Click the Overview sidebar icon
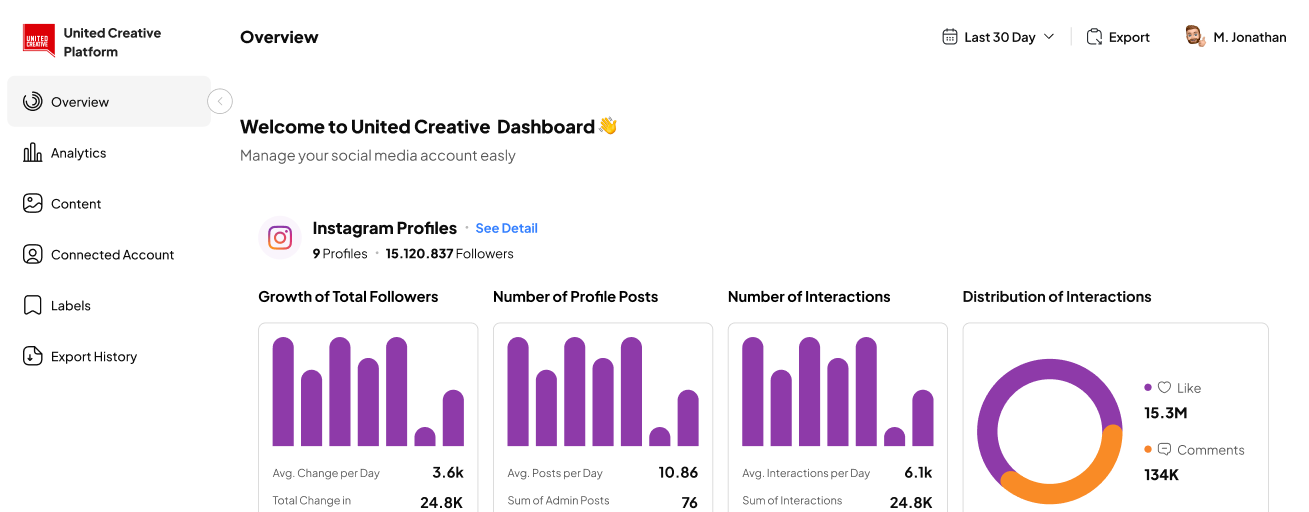 coord(32,101)
